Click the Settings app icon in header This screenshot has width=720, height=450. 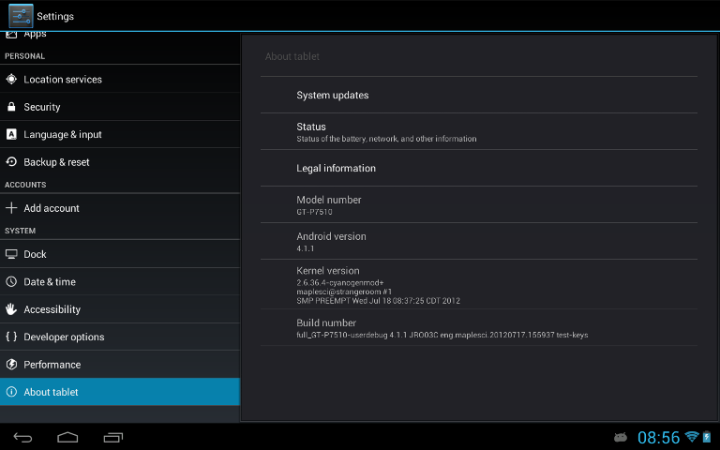(x=21, y=16)
